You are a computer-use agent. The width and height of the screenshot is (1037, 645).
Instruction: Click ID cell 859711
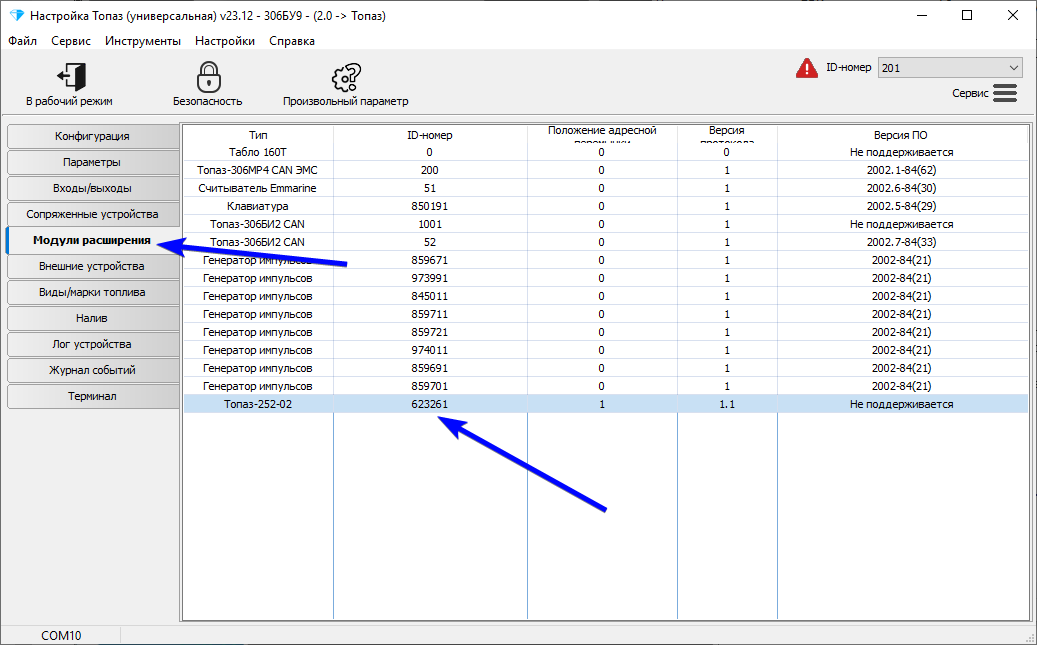coord(430,314)
